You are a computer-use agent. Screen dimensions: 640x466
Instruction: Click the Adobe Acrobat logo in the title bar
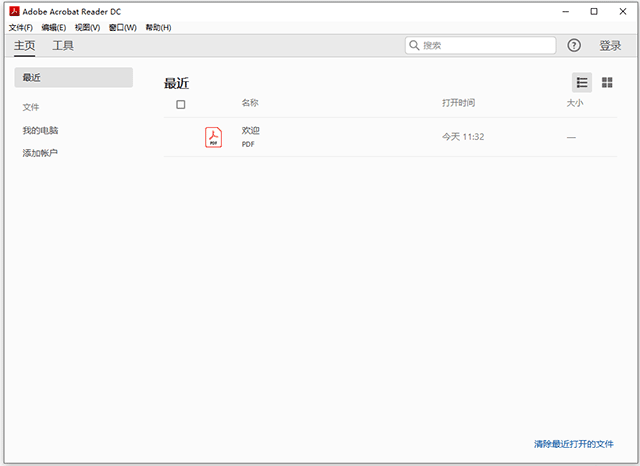(x=14, y=11)
